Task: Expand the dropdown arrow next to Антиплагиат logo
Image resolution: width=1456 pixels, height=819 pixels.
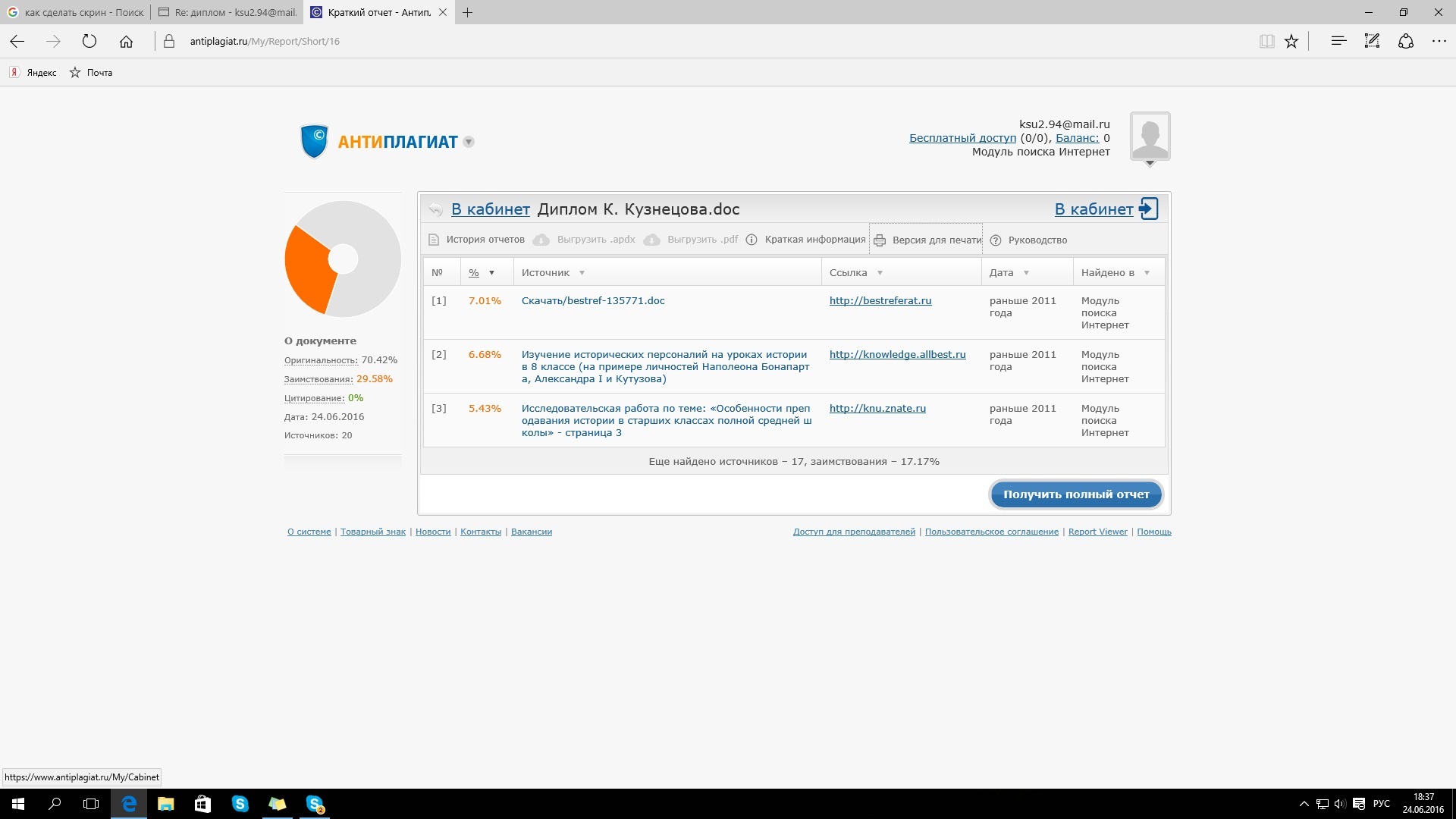Action: coord(469,142)
